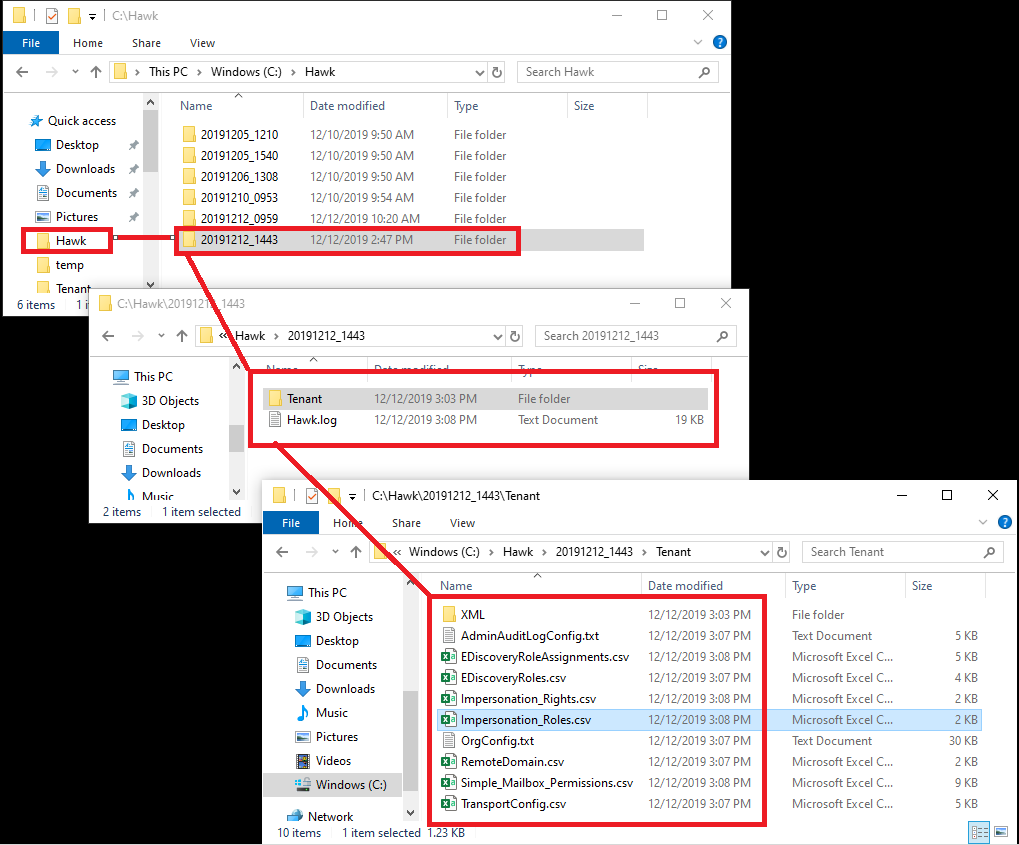1019x845 pixels.
Task: Go up one level in C:\Hawk window
Action: click(96, 72)
